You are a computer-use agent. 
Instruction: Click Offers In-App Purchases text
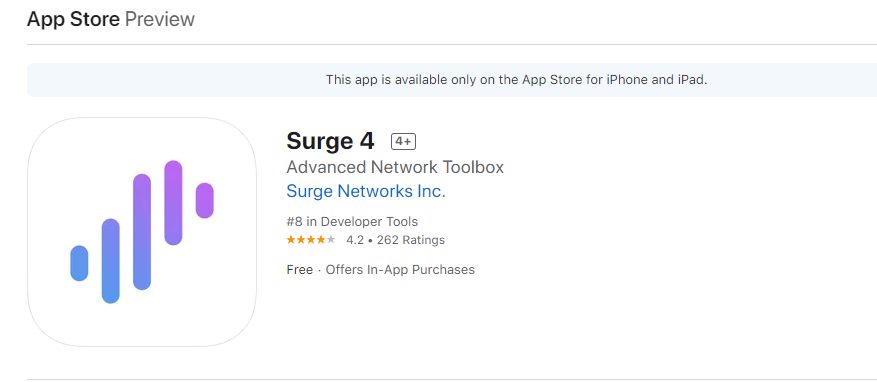click(400, 270)
